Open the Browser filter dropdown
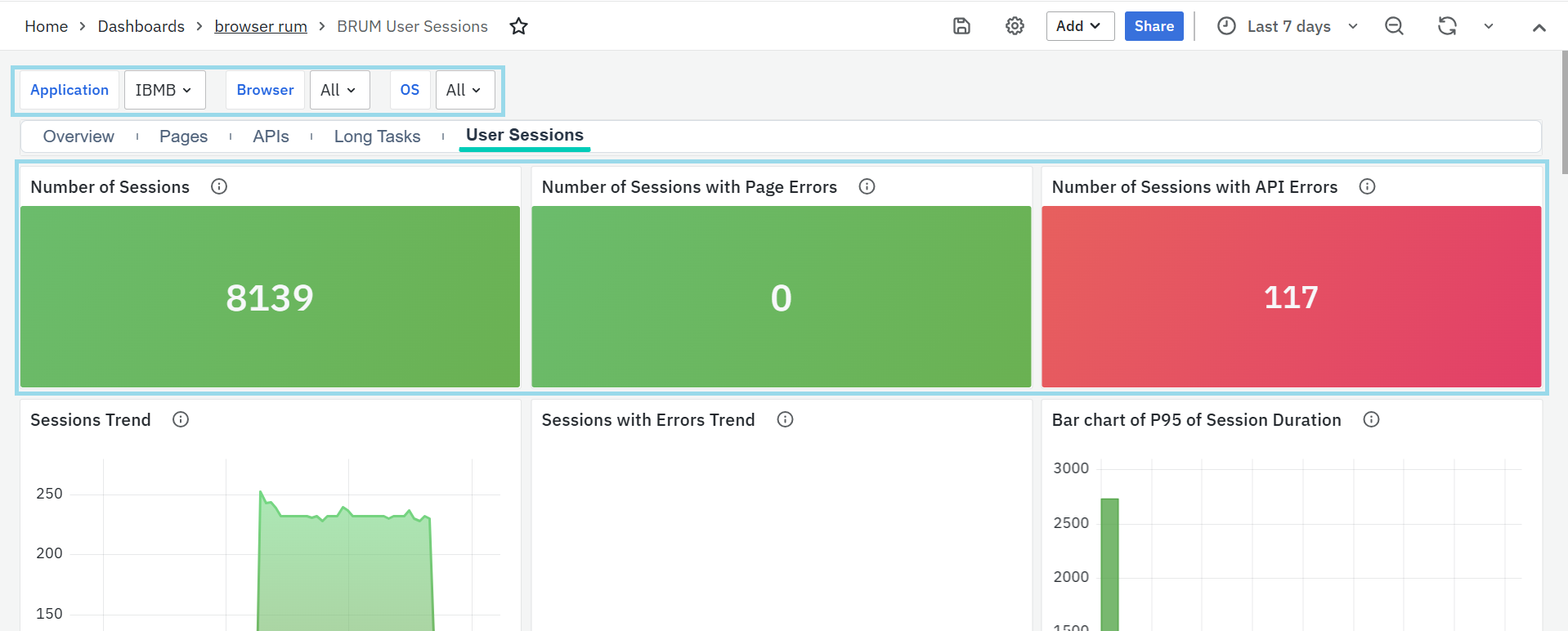1568x631 pixels. 339,90
